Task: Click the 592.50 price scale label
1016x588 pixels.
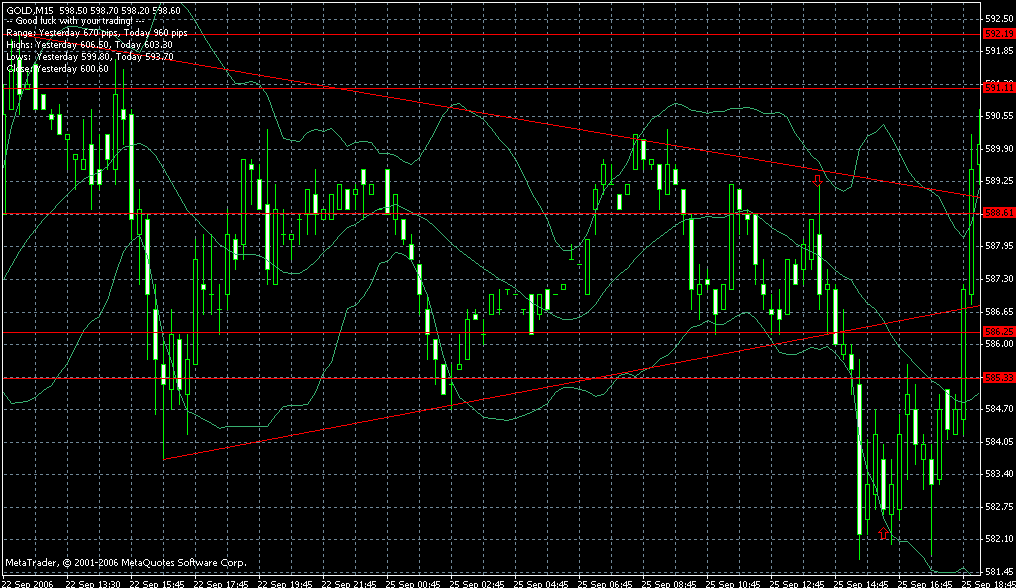Action: point(999,18)
